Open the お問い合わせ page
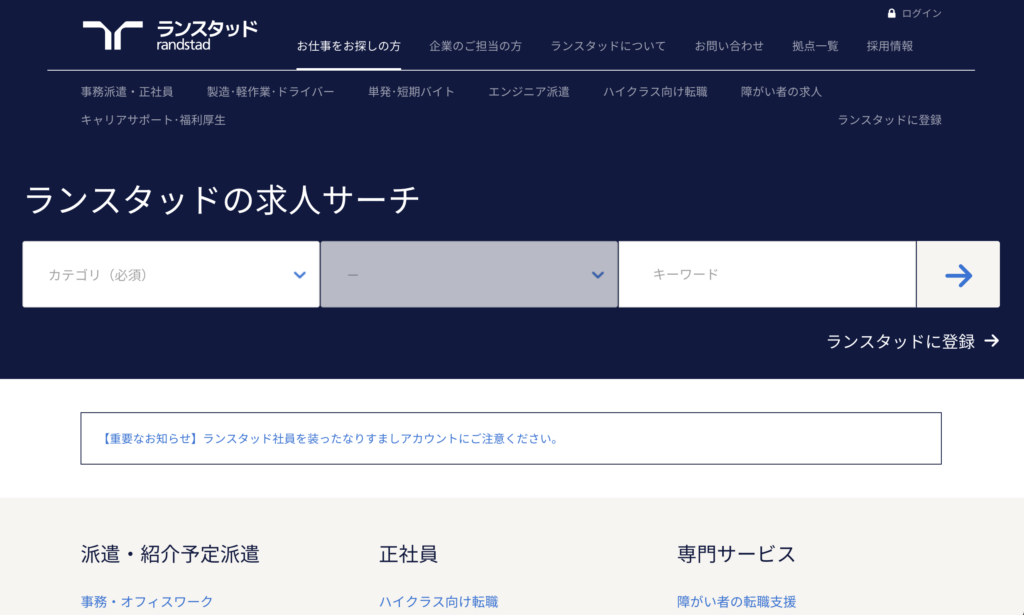The height and width of the screenshot is (615, 1024). [729, 46]
